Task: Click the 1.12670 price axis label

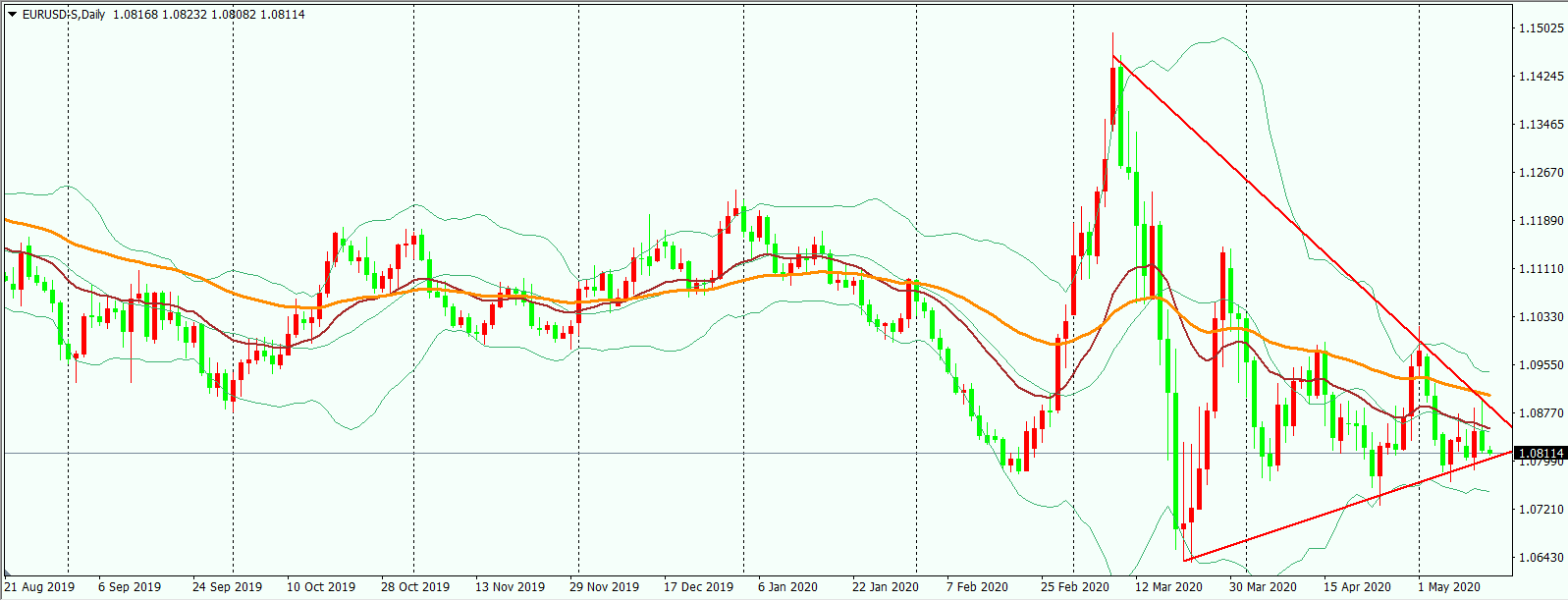Action: 1541,173
